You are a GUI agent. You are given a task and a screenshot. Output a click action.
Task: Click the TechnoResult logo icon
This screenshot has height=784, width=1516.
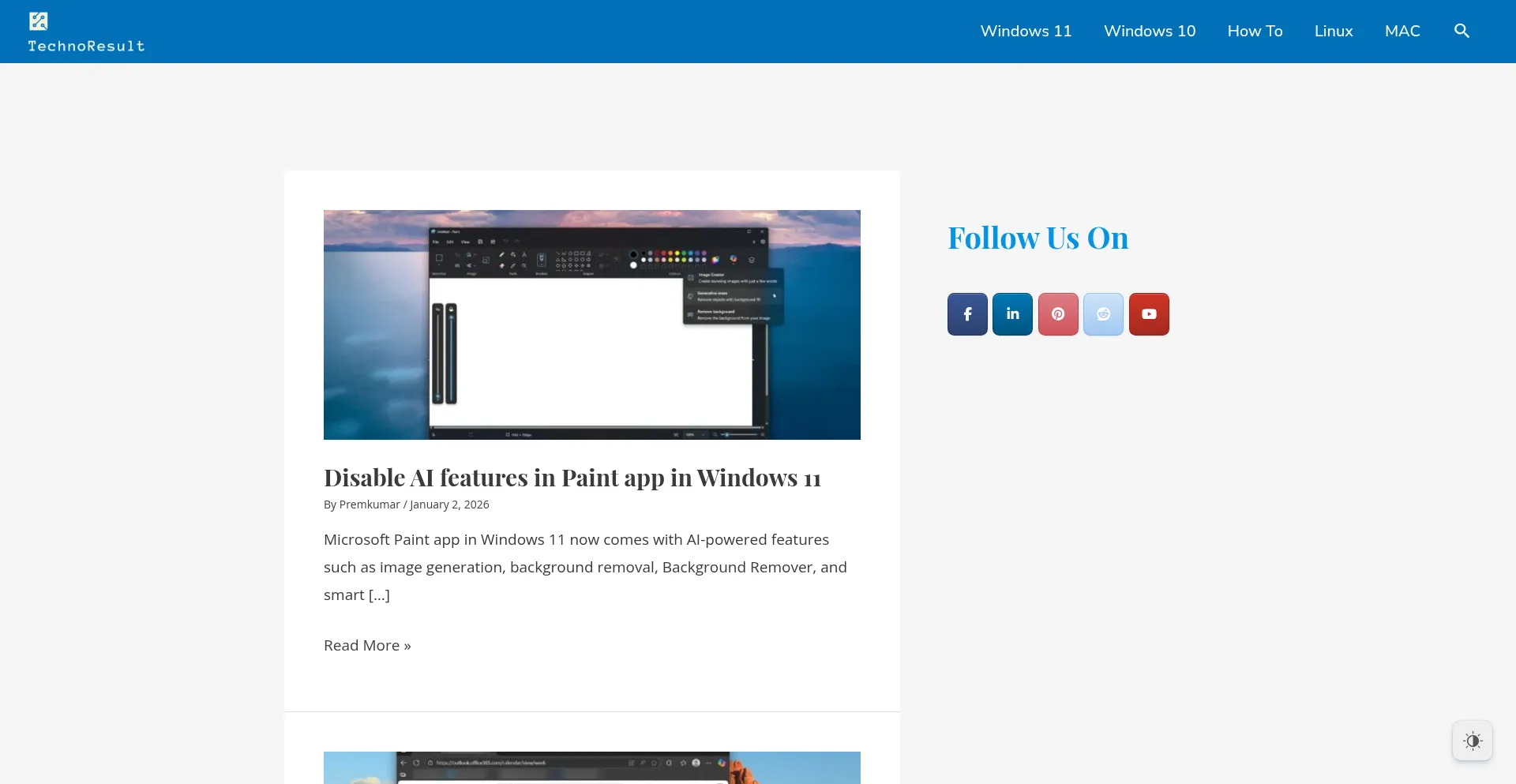pos(39,21)
